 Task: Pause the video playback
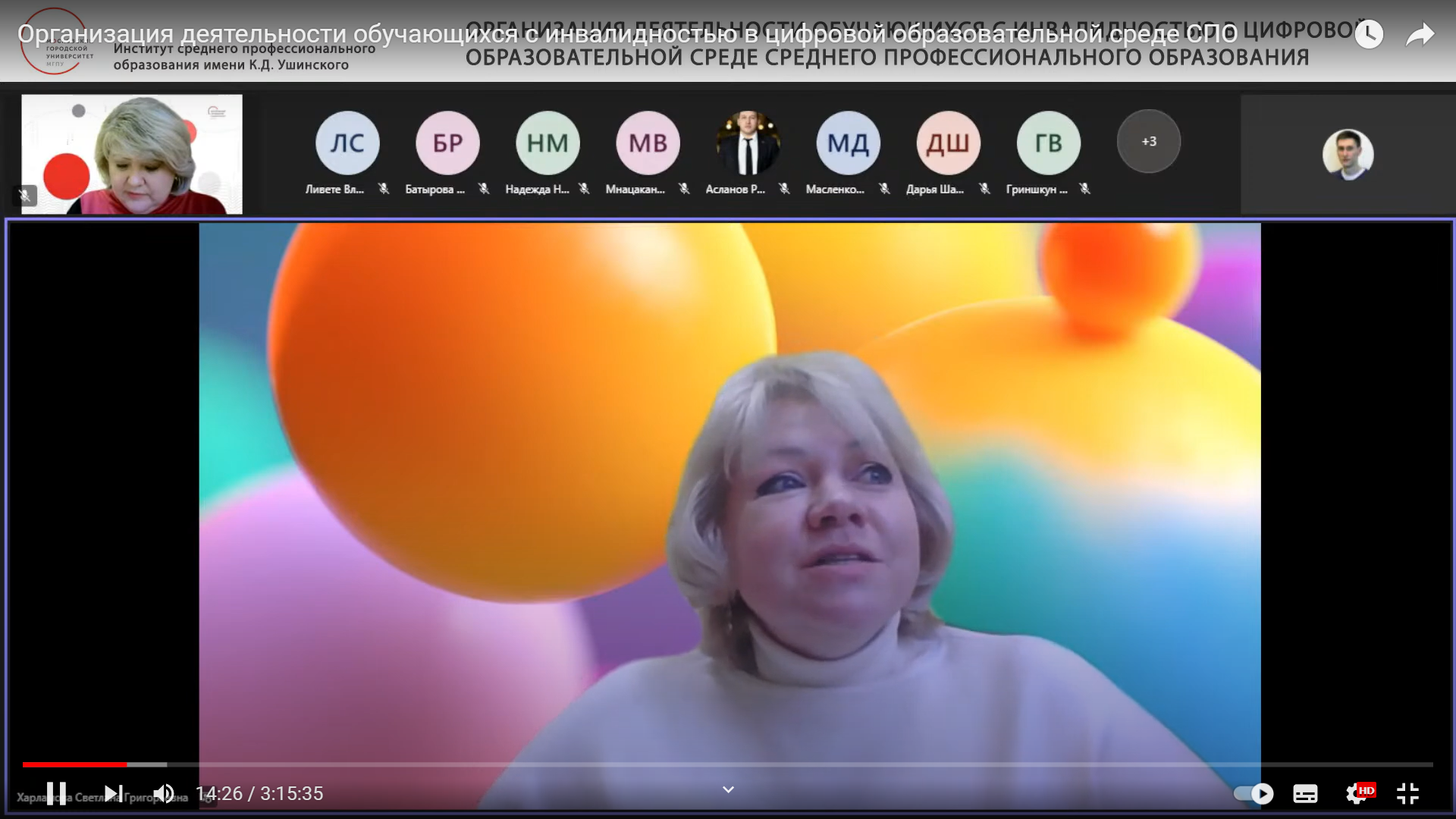(x=56, y=793)
